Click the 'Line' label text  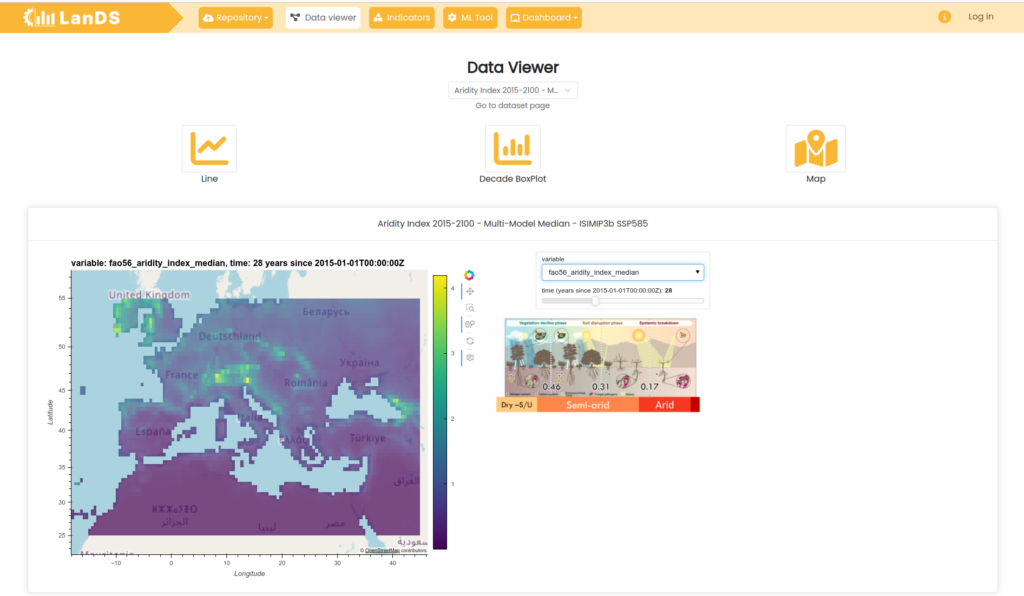click(209, 179)
